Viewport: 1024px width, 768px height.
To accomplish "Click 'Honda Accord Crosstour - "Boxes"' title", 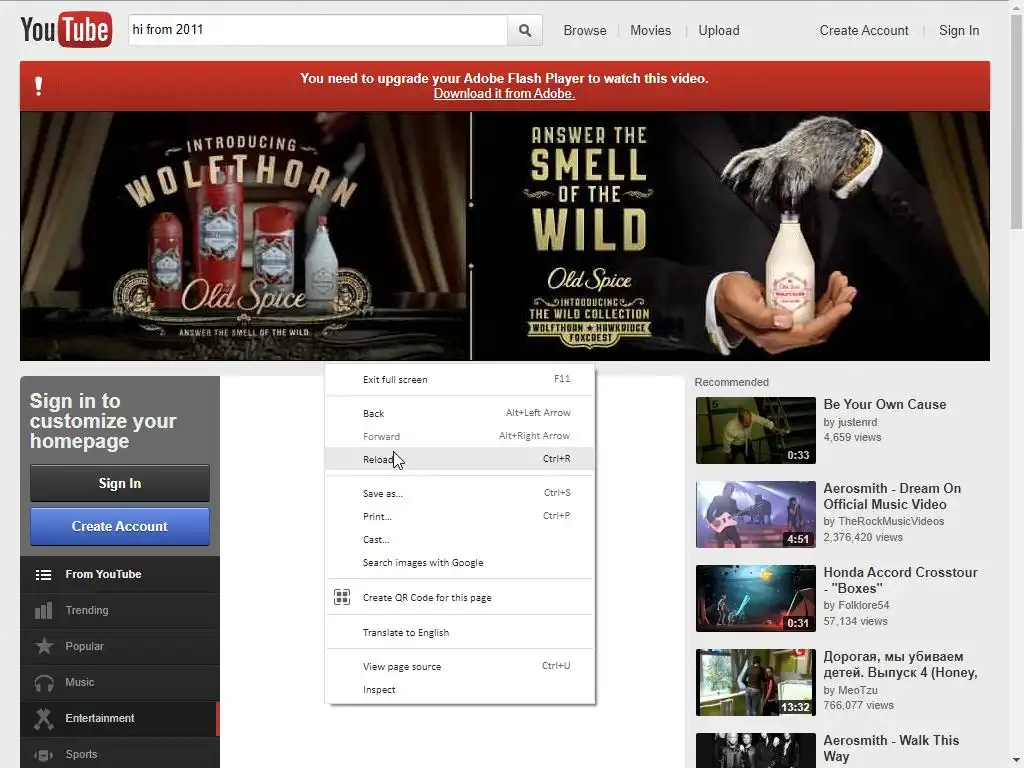I will (900, 580).
